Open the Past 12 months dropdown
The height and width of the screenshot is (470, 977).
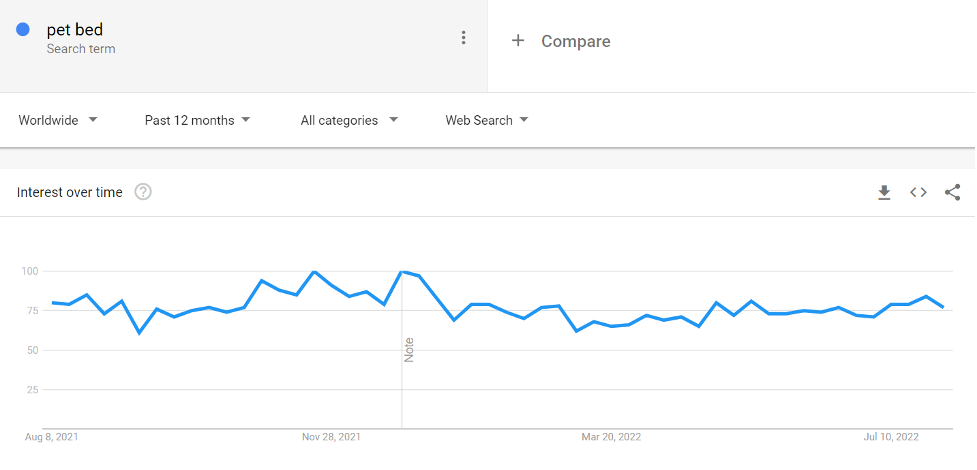point(197,120)
